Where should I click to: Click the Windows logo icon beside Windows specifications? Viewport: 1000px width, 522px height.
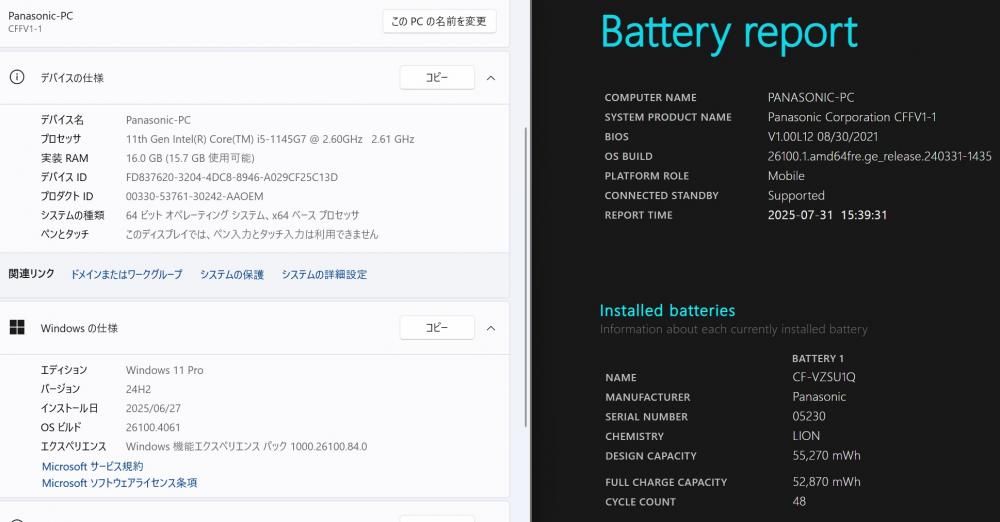(17, 327)
